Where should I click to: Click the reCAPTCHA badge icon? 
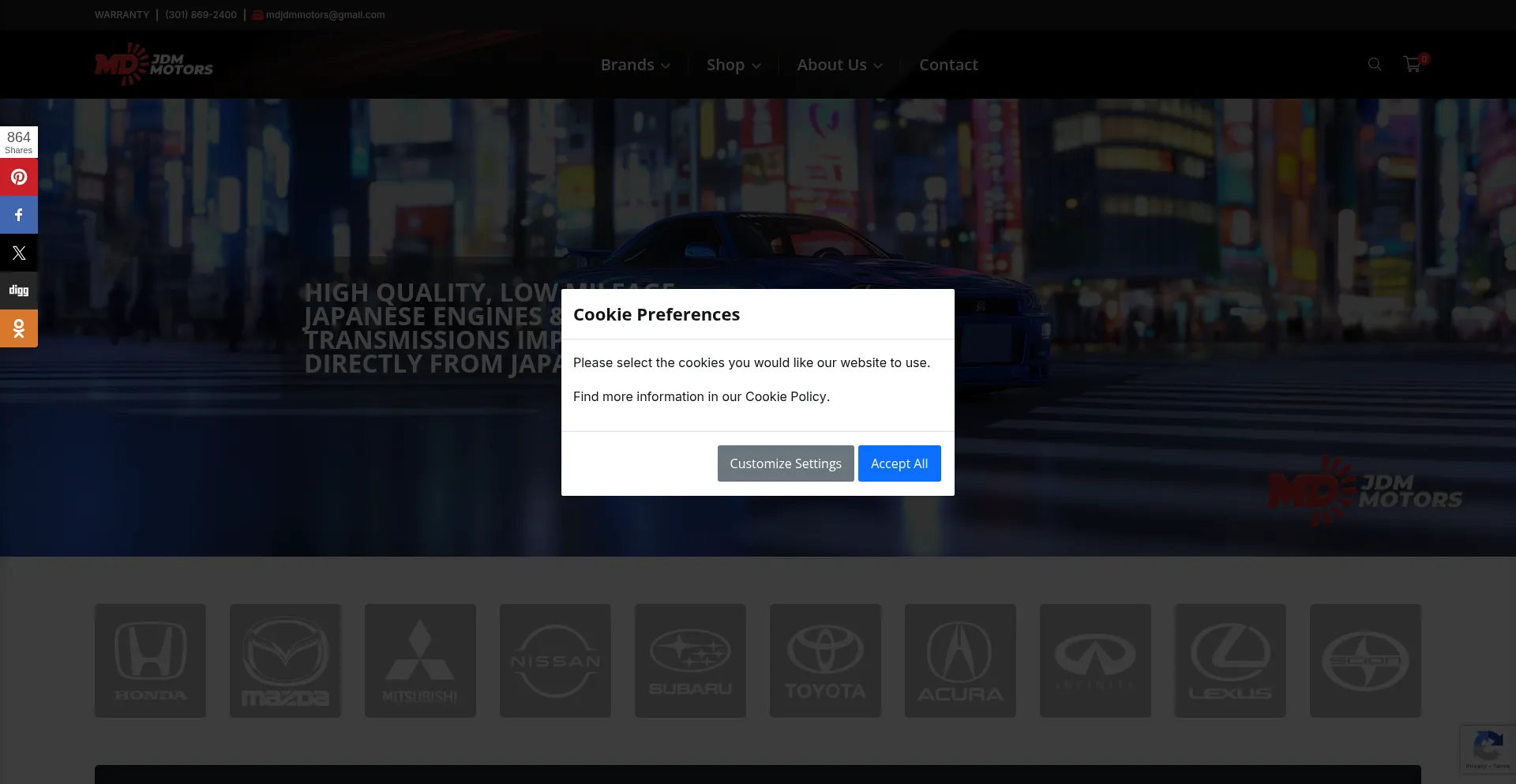(x=1488, y=746)
